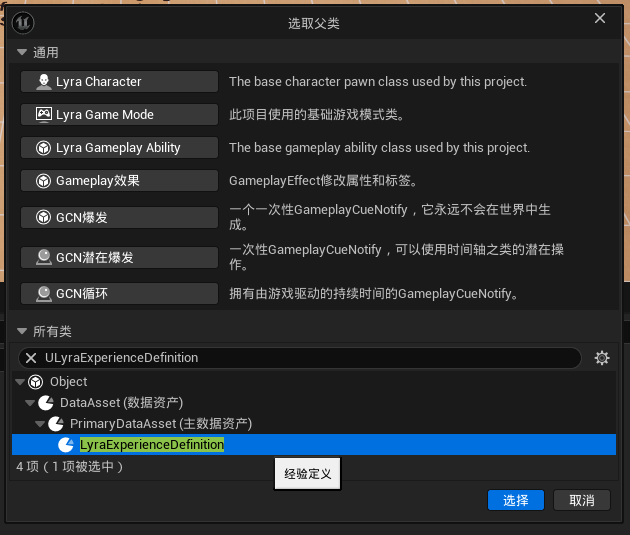This screenshot has height=535, width=630.
Task: Click the Lyra Character description text
Action: click(378, 82)
